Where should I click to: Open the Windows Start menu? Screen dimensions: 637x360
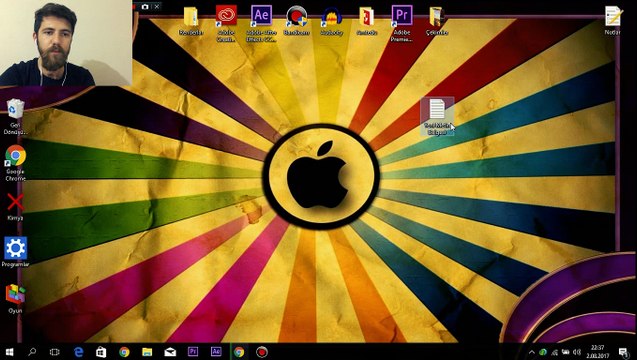pyautogui.click(x=9, y=352)
